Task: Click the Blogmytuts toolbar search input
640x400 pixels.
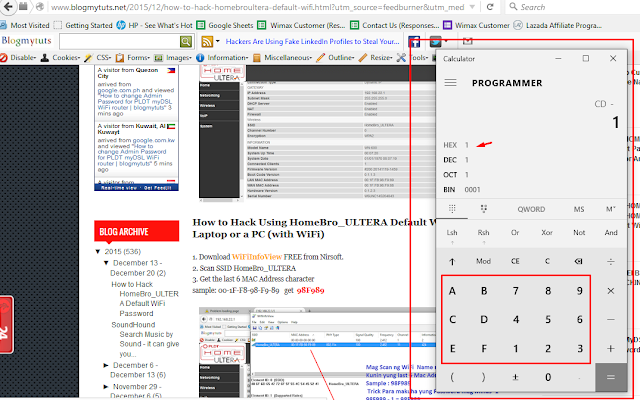Action: (x=120, y=41)
